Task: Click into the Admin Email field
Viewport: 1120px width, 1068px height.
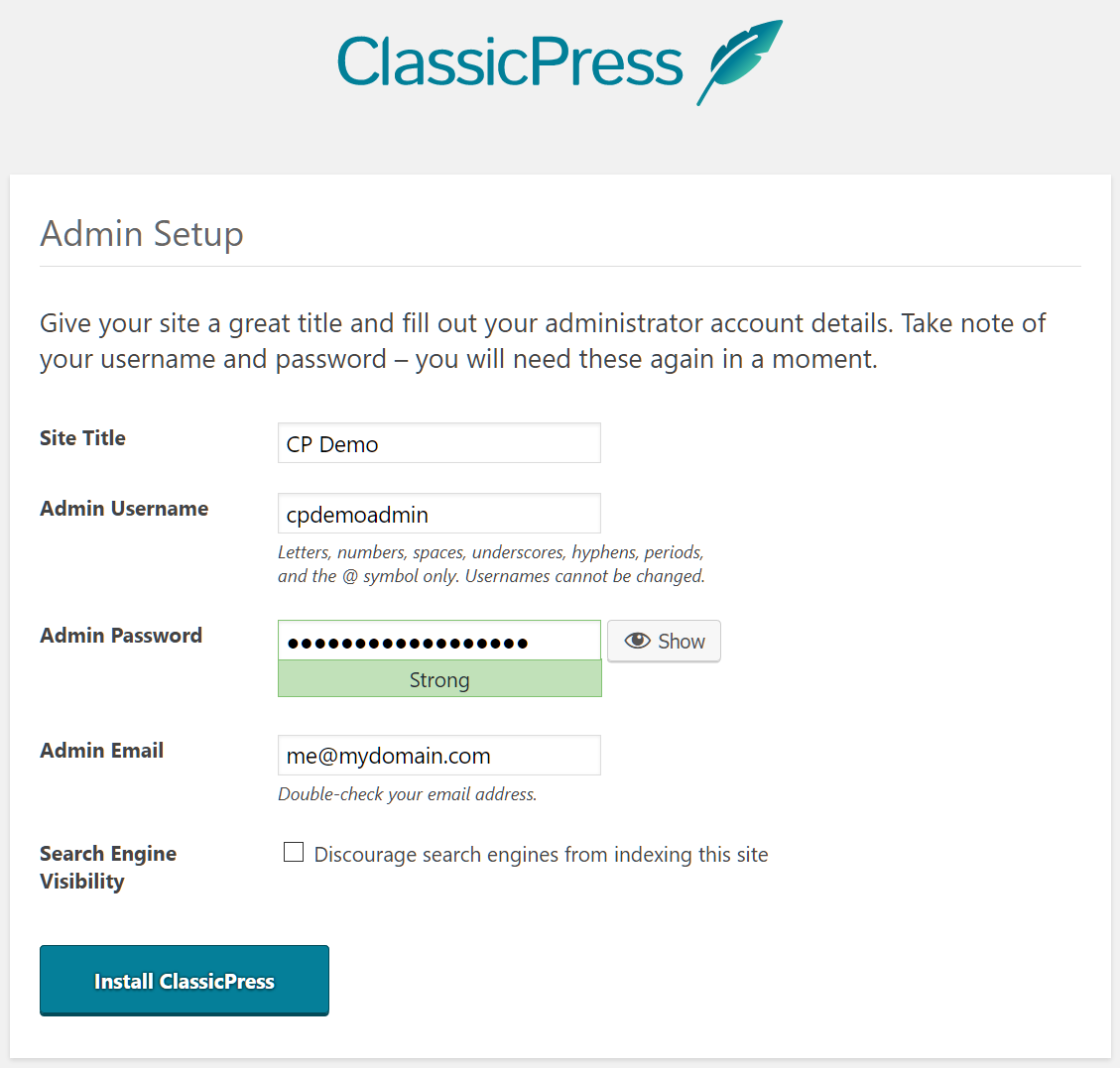Action: point(439,756)
